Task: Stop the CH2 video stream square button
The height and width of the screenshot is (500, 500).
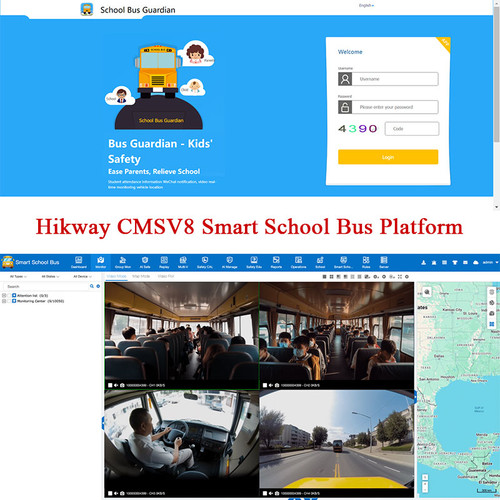Action: 265,385
